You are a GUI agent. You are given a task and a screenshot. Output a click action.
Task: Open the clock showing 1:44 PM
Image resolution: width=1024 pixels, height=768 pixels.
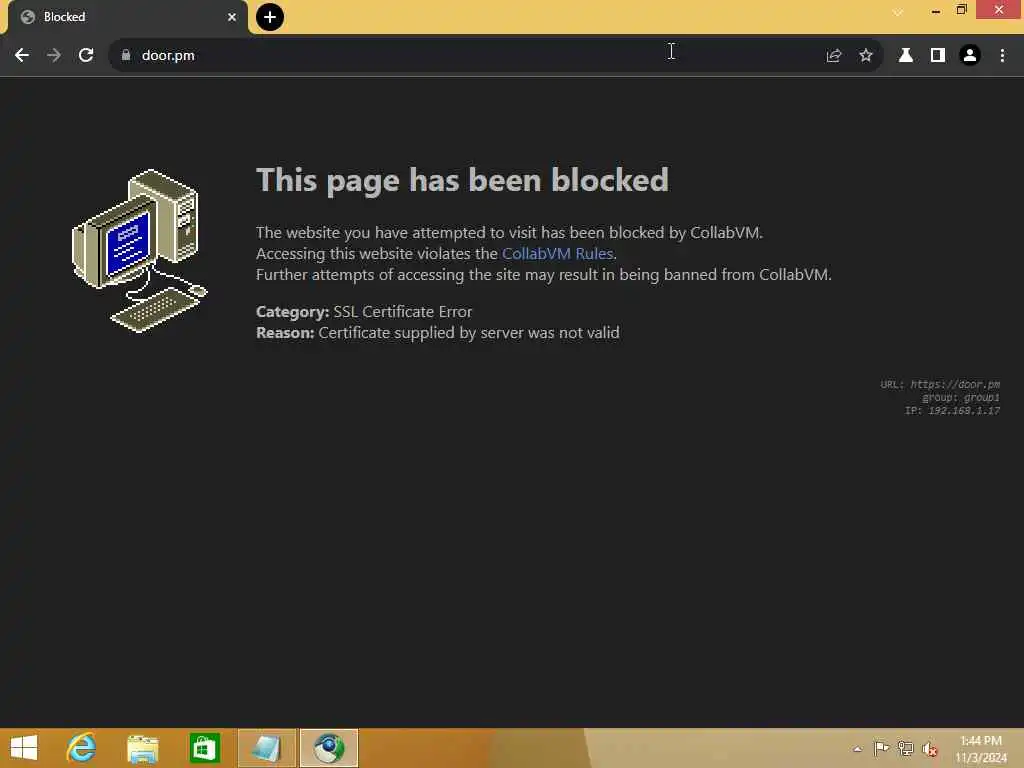tap(981, 749)
